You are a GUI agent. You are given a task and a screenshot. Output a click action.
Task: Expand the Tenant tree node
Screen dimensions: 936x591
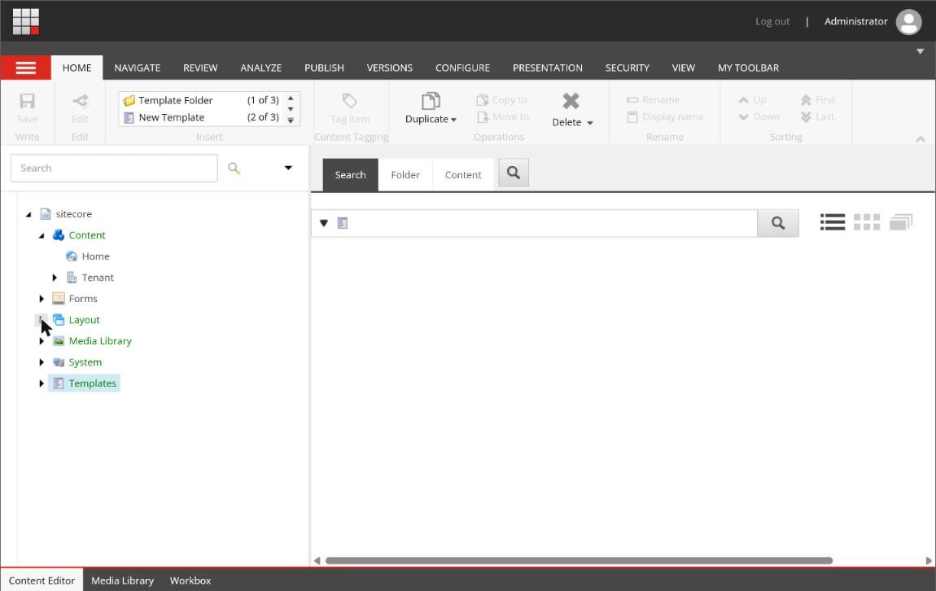click(55, 278)
